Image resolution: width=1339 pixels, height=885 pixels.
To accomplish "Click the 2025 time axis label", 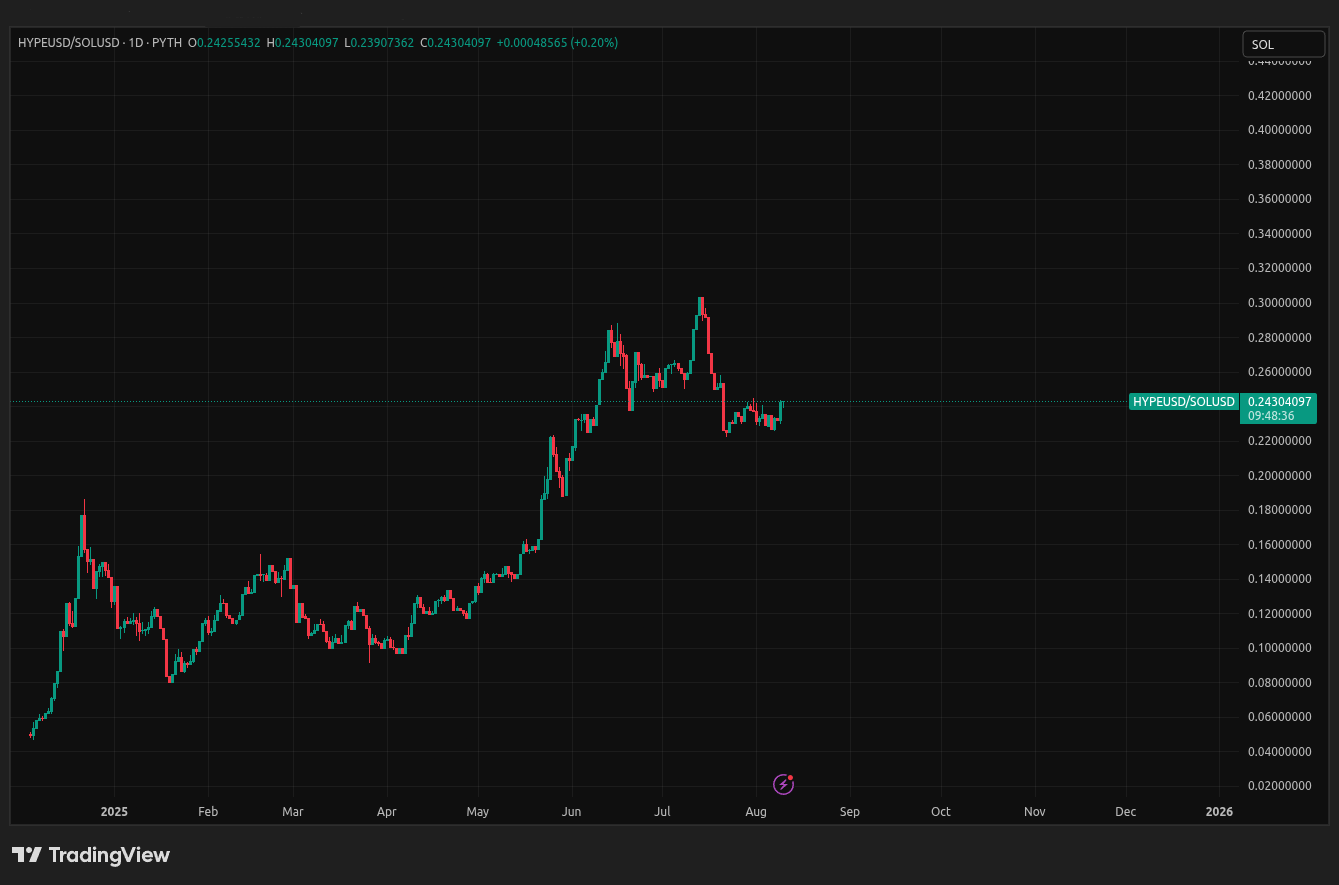I will (114, 812).
